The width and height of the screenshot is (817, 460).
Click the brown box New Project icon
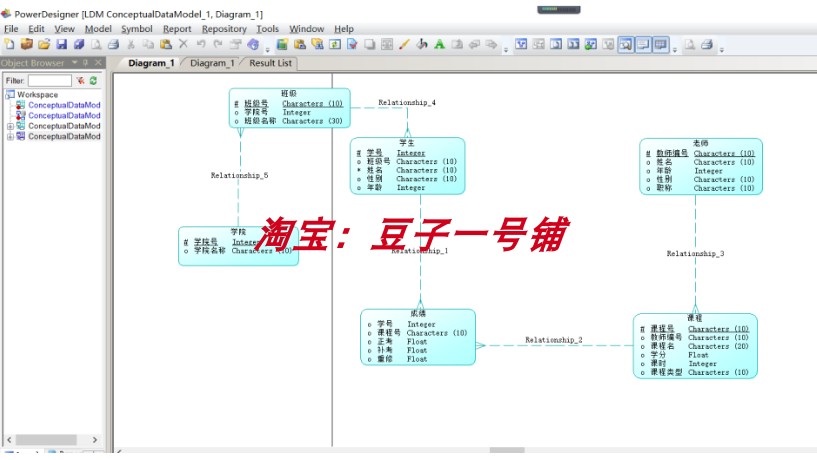pyautogui.click(x=27, y=44)
